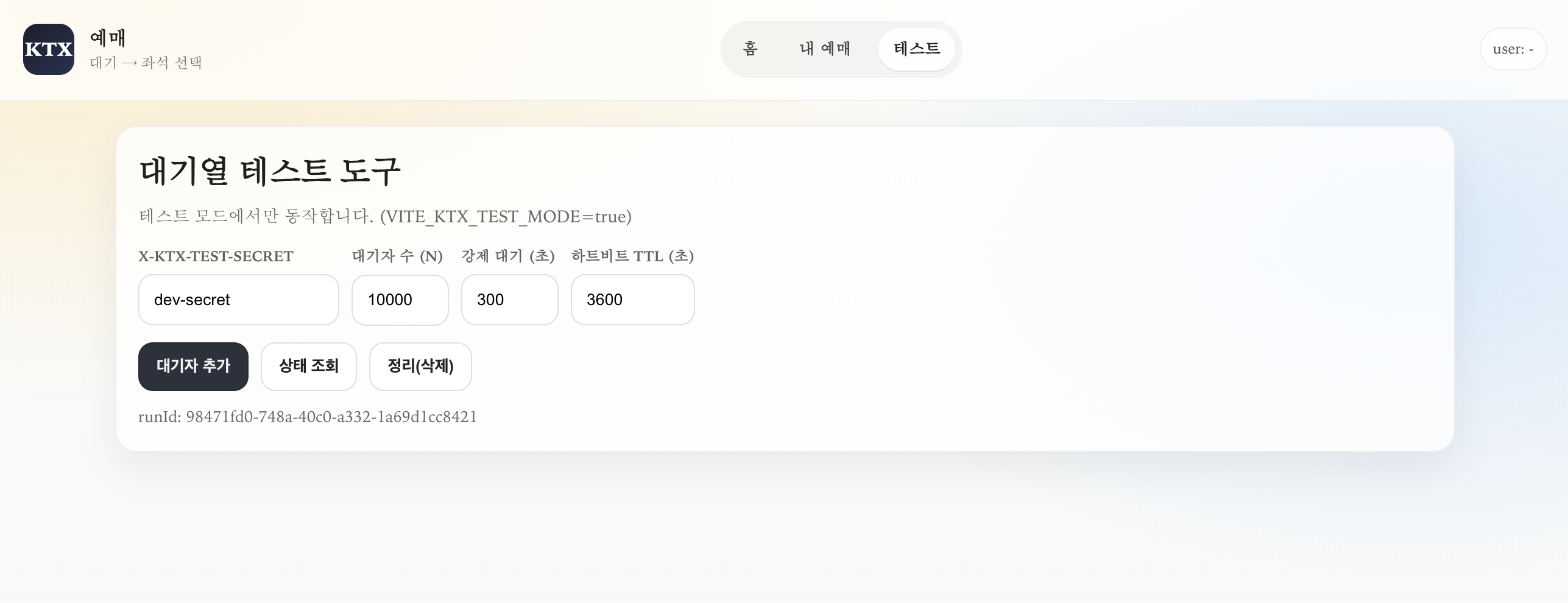Click the KTX logo icon
This screenshot has width=1568, height=603.
[49, 49]
